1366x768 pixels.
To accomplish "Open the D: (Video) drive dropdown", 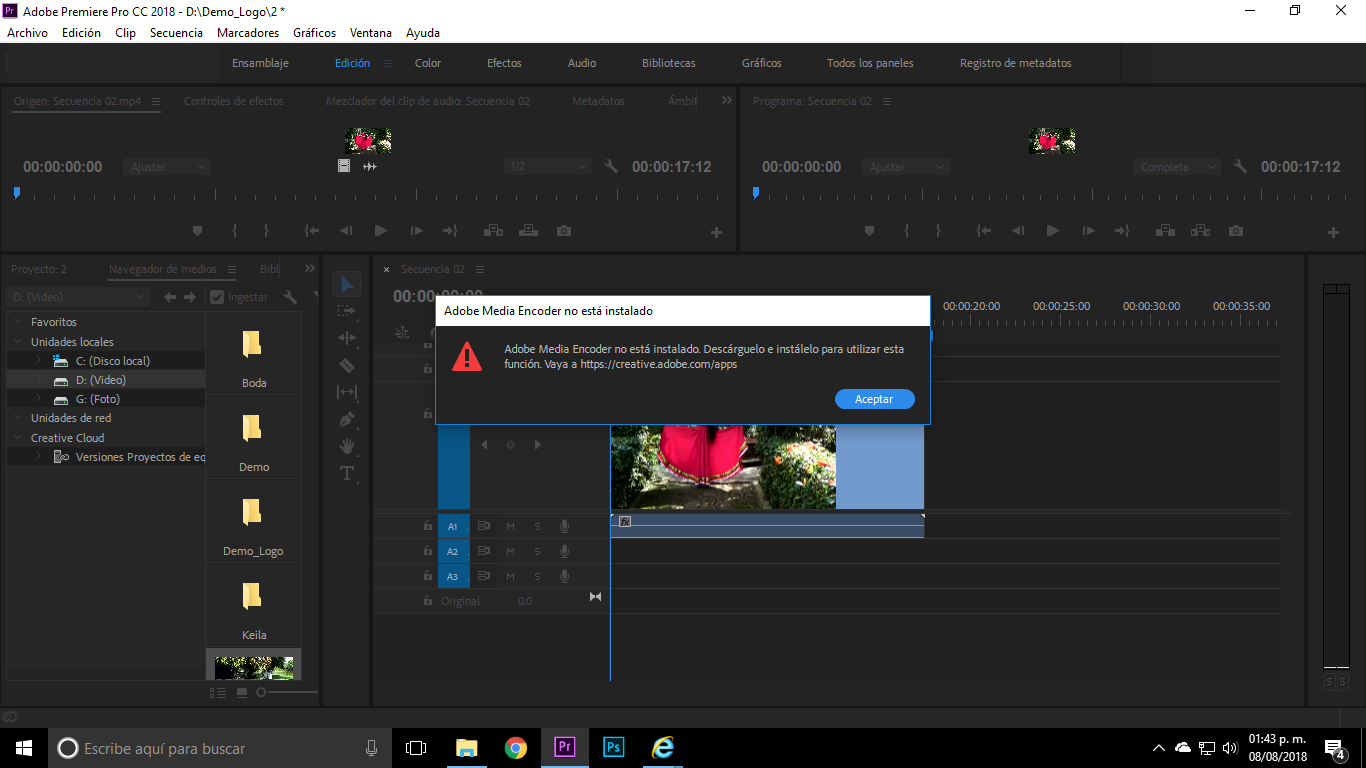I will click(x=77, y=297).
